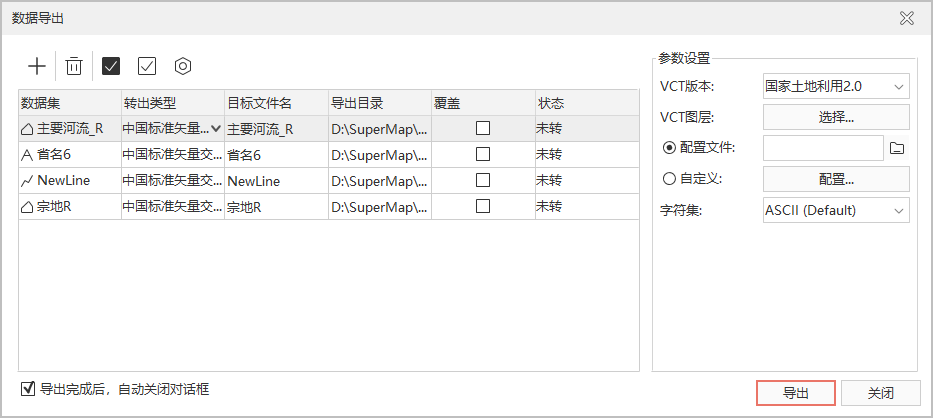
Task: Toggle overwrite checkbox for NewLine row
Action: 483,180
